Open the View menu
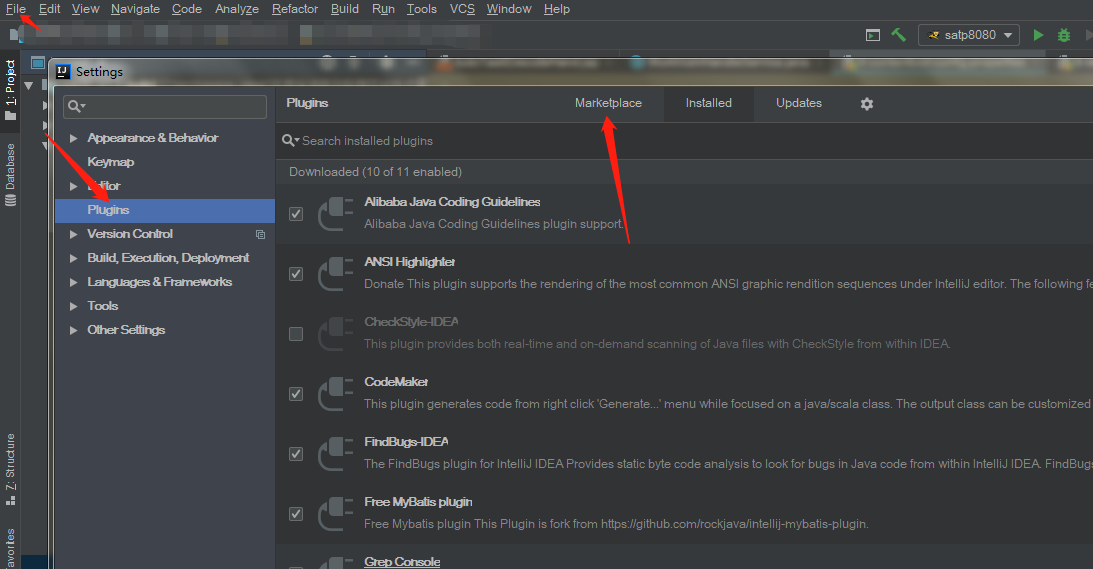 click(x=85, y=9)
